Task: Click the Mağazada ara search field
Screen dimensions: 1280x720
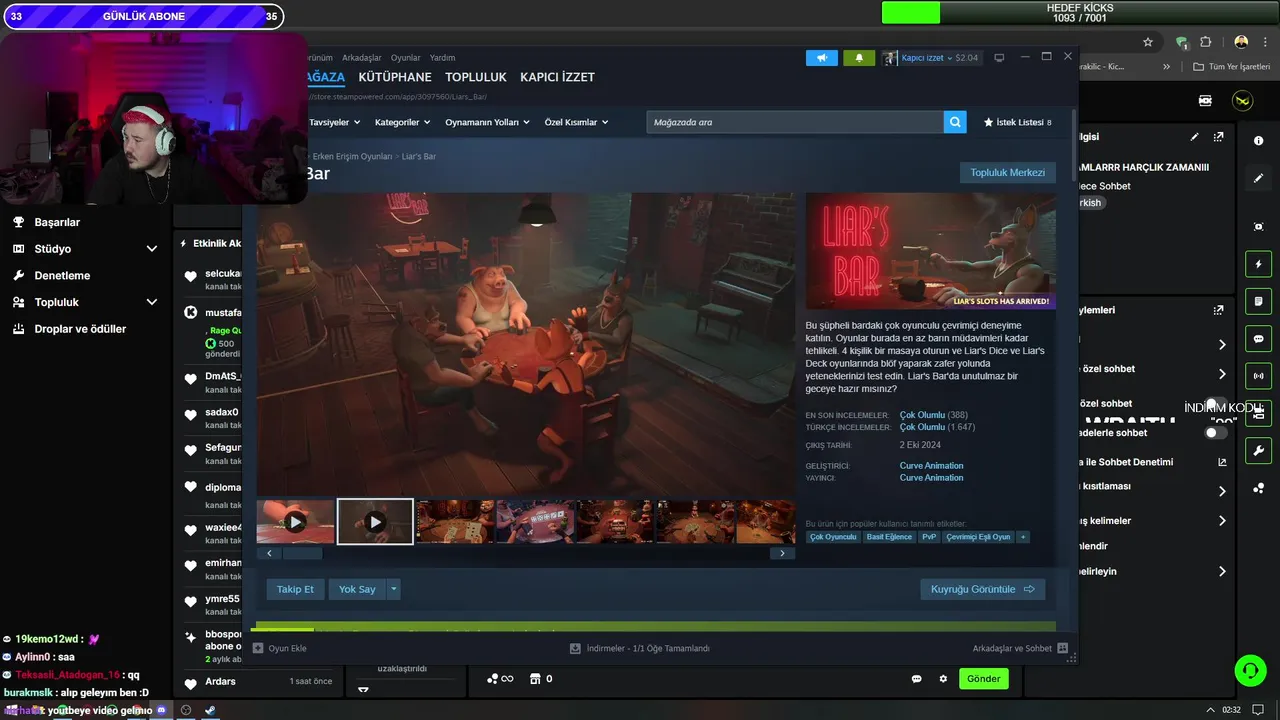Action: [795, 122]
